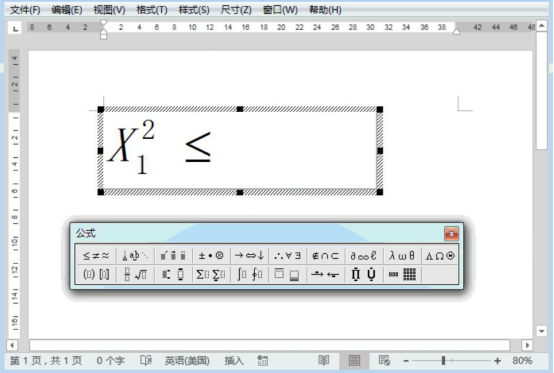Click the vertical scrollbar down arrow
The image size is (554, 373).
[x=541, y=331]
